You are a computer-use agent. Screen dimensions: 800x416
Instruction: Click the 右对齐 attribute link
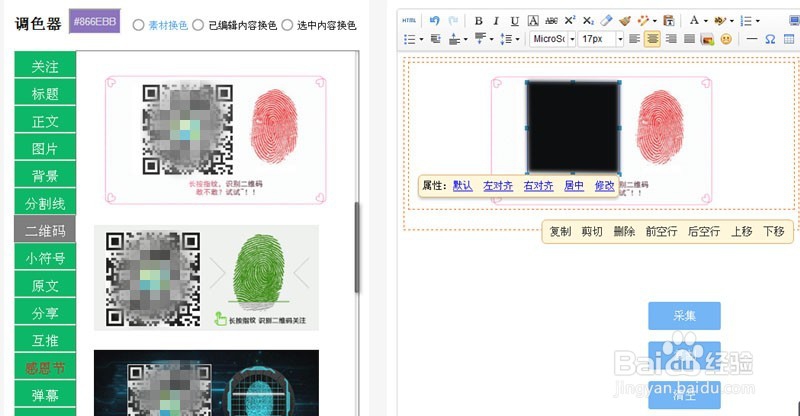(538, 186)
